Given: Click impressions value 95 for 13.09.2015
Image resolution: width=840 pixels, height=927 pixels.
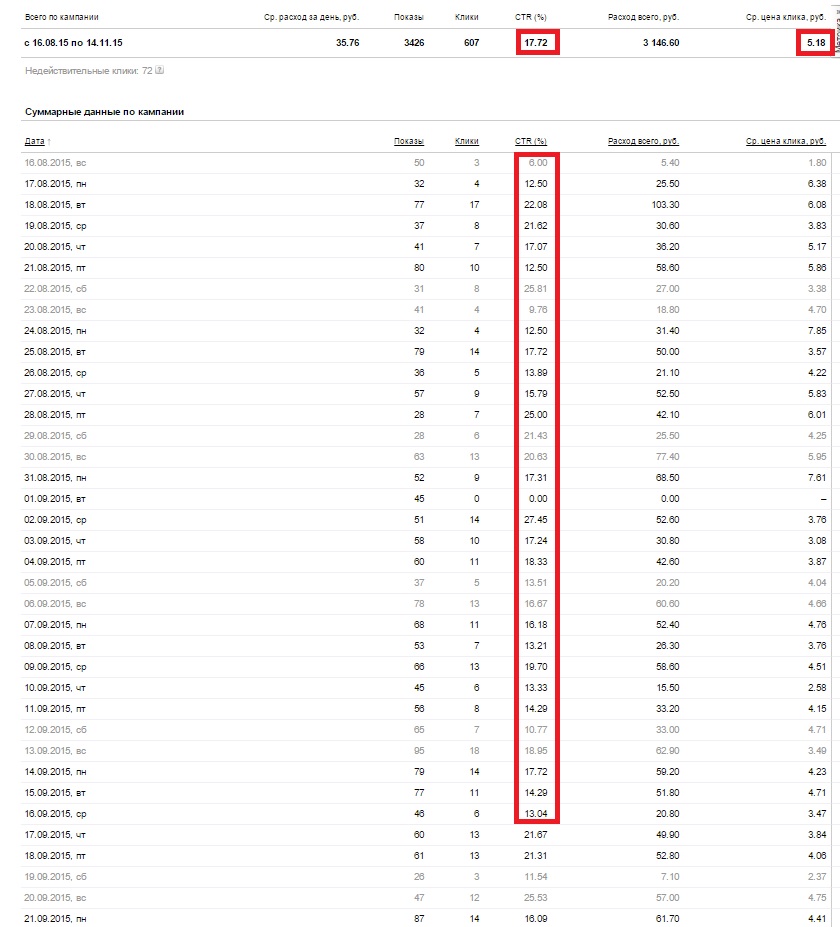Looking at the screenshot, I should pyautogui.click(x=419, y=750).
